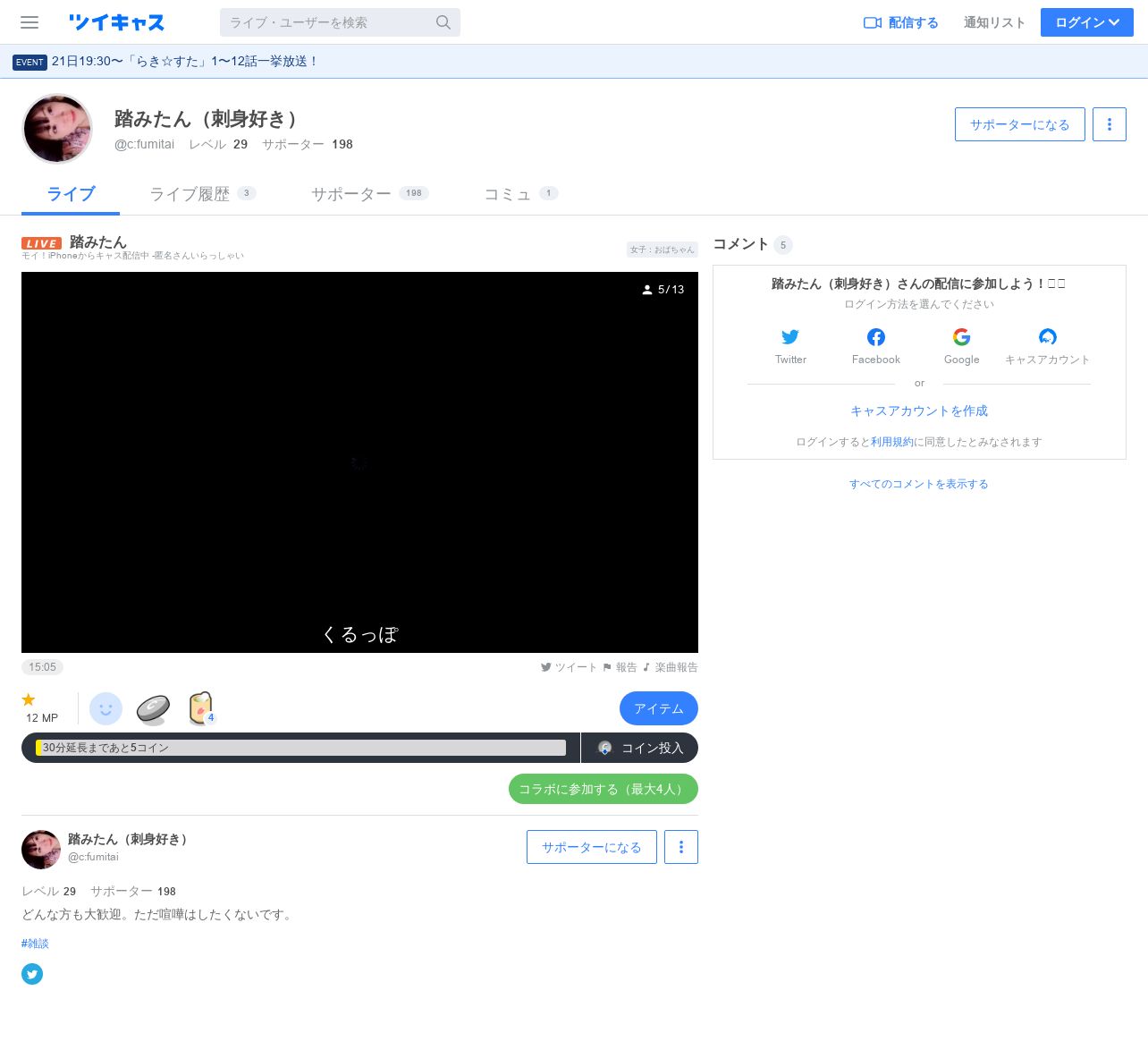The image size is (1148, 1050).
Task: Open the 利用規約 terms link
Action: coord(892,442)
